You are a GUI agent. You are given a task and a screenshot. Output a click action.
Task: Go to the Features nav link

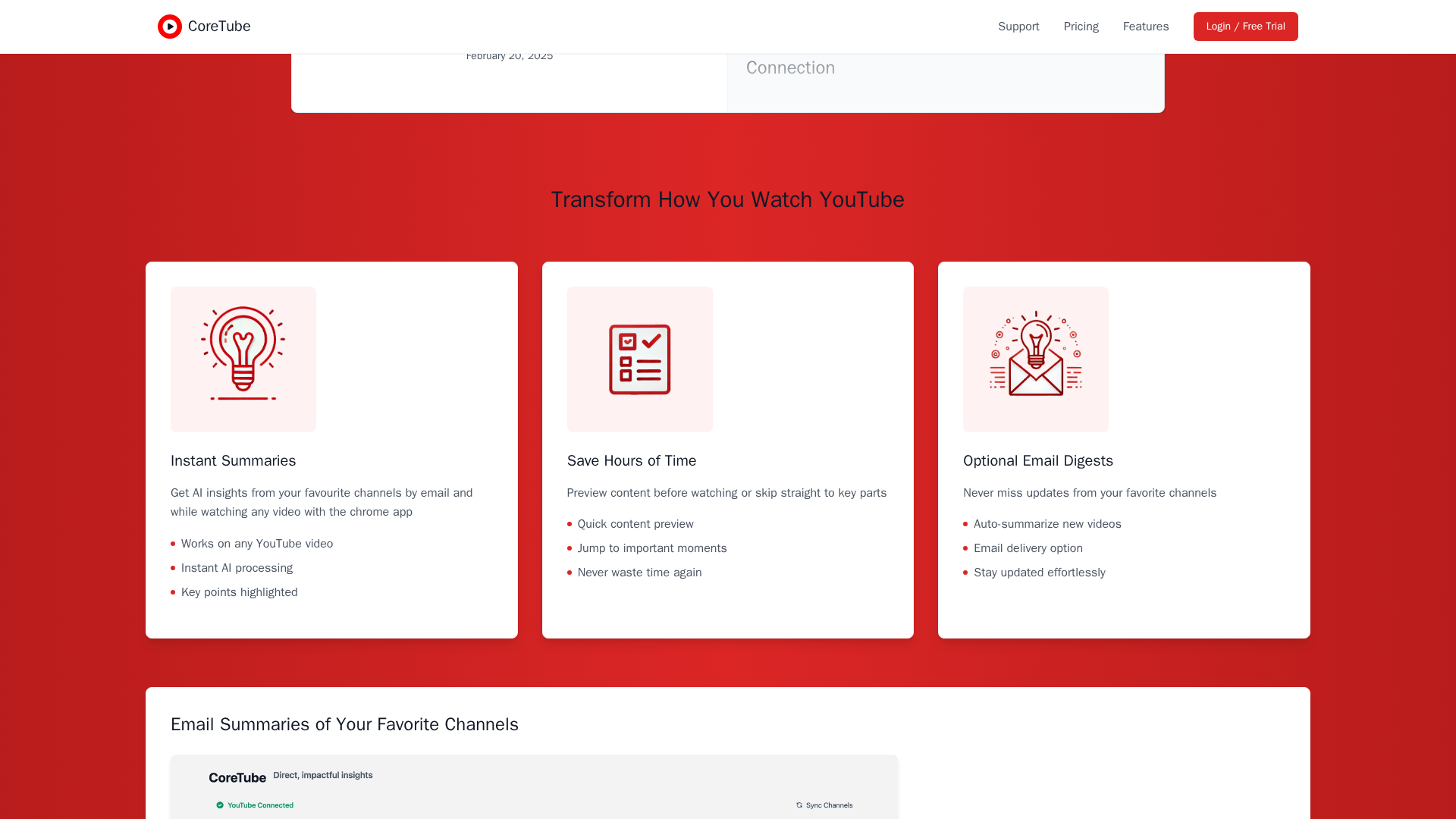pos(1145,27)
